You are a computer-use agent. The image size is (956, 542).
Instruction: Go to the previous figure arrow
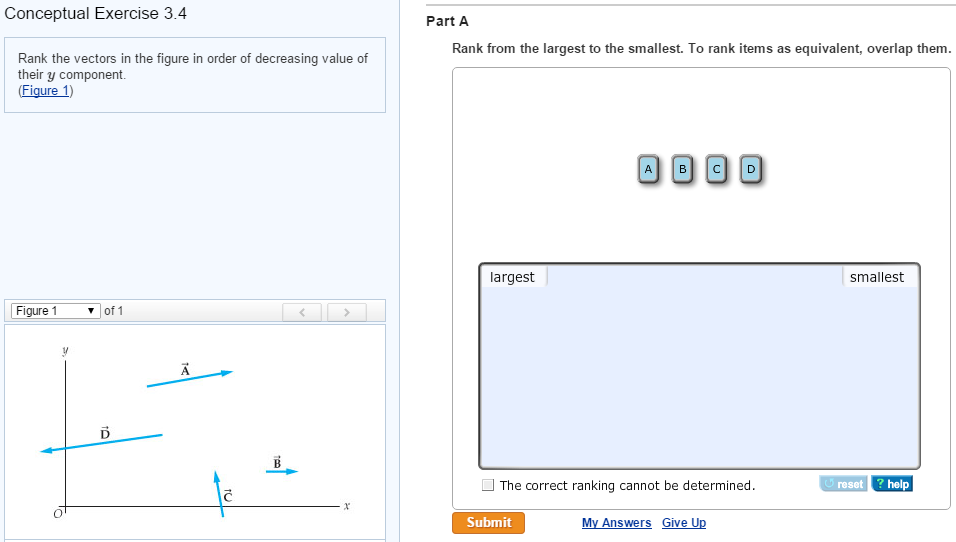[302, 312]
